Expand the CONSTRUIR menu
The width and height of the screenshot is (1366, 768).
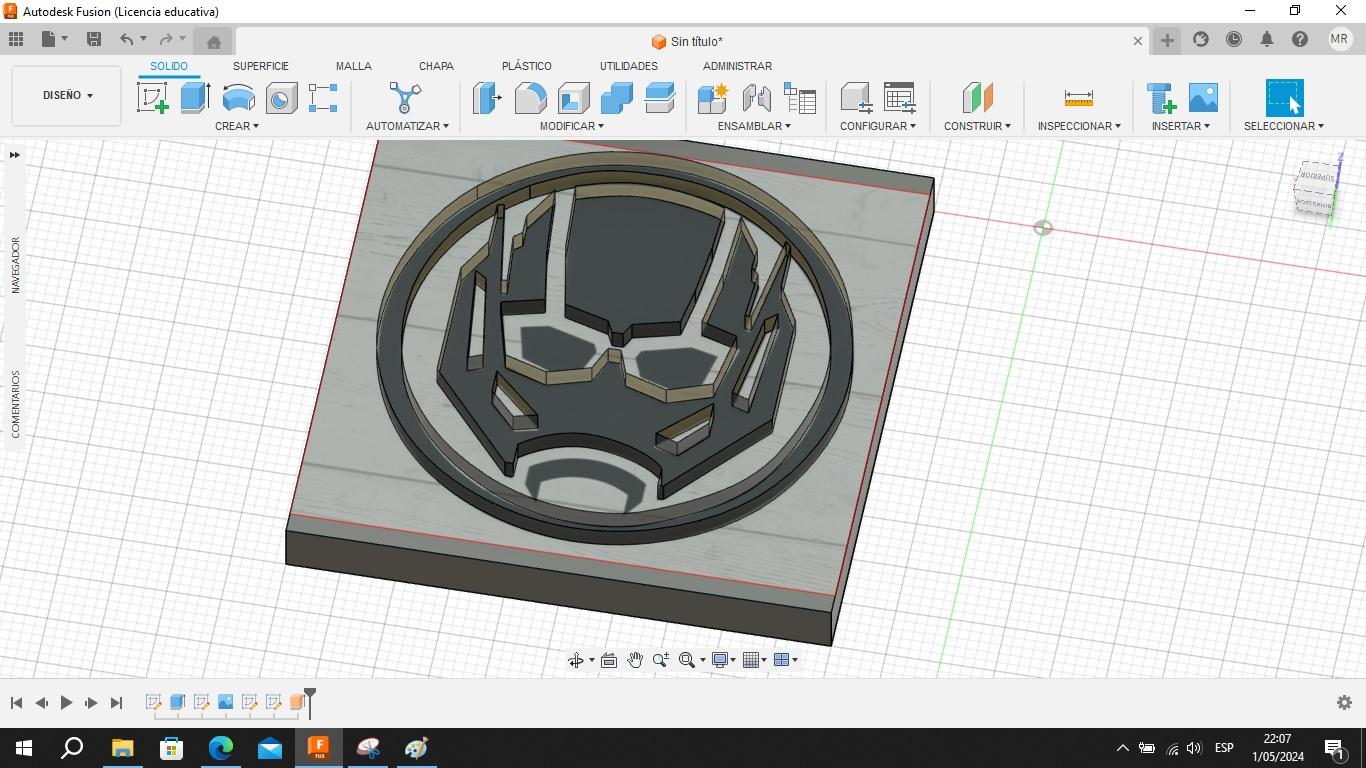977,126
